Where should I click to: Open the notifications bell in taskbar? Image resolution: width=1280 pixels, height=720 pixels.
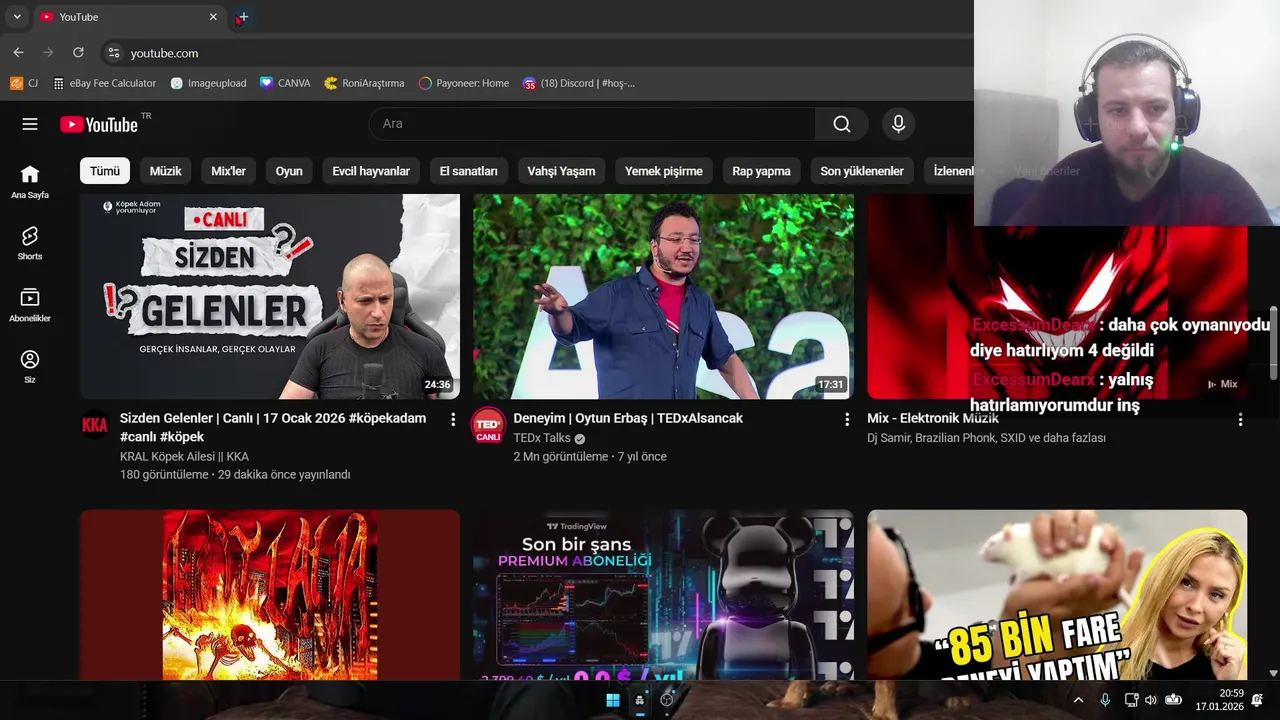click(1257, 700)
